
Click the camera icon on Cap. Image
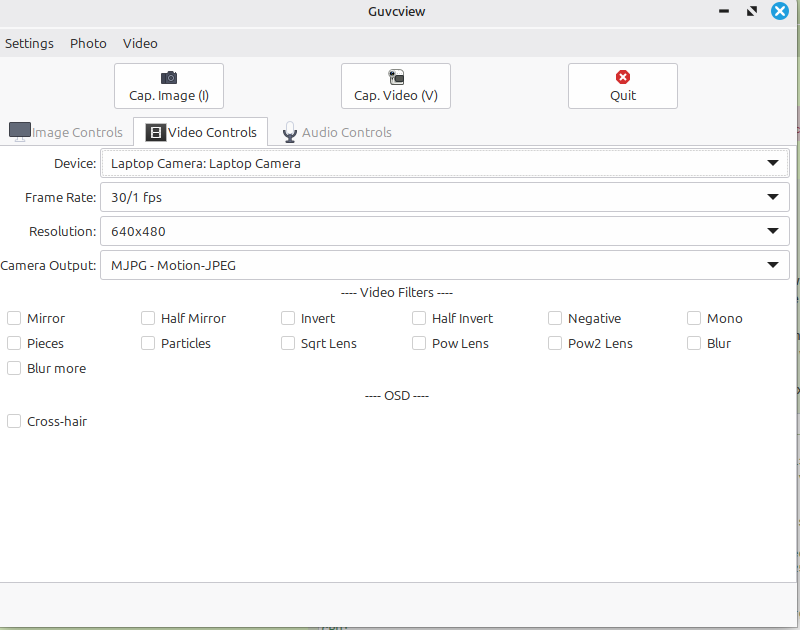[169, 78]
